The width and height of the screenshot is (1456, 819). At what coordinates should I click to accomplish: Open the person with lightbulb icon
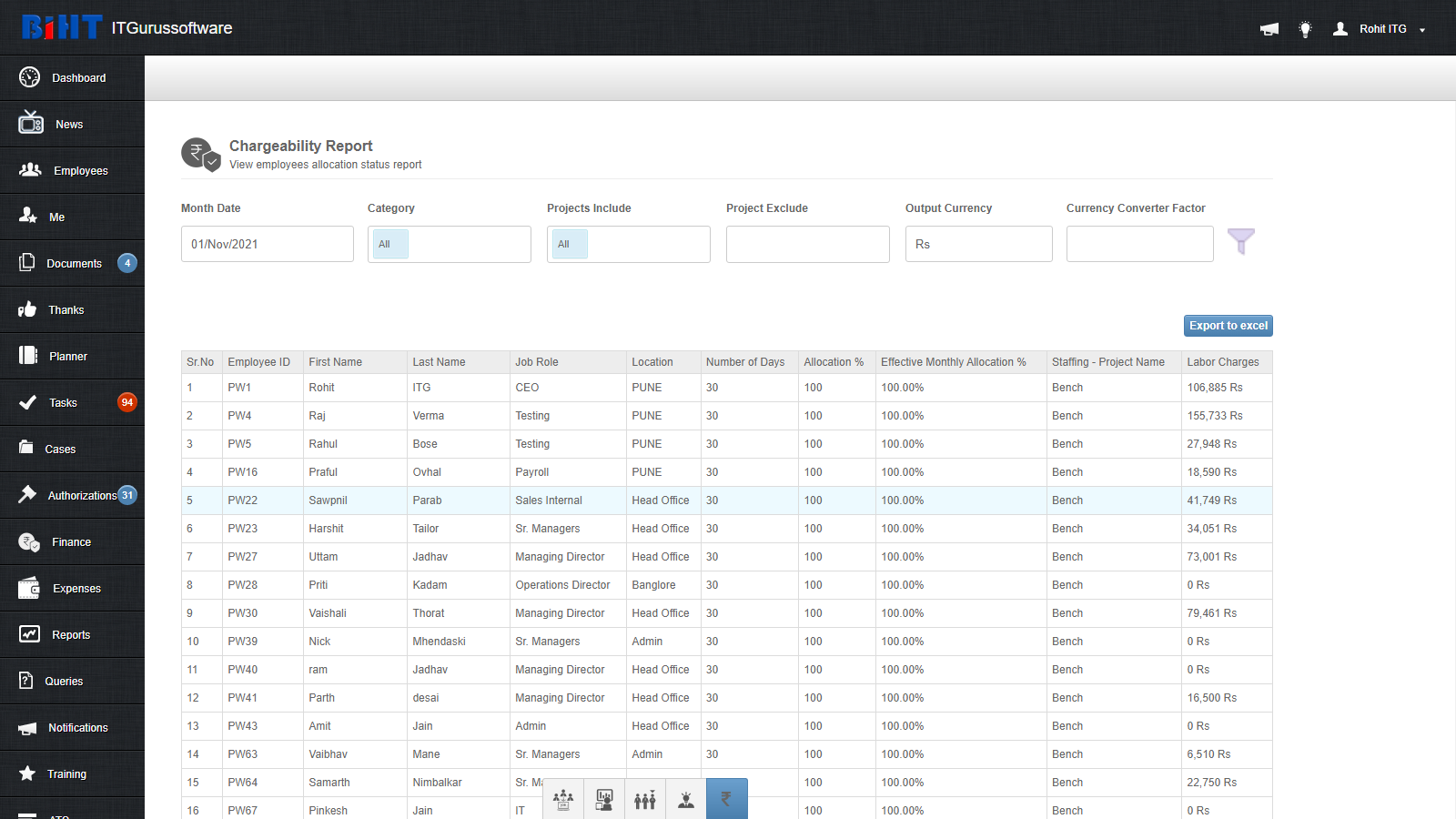(686, 799)
